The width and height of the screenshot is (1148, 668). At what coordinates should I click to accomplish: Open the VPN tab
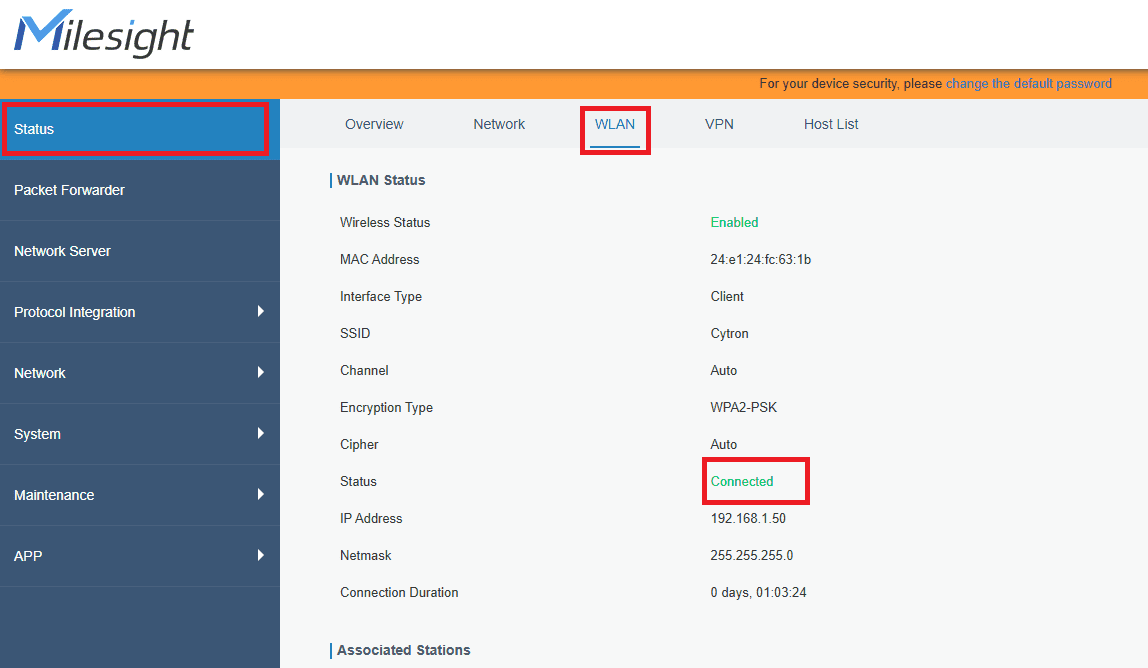click(x=720, y=124)
